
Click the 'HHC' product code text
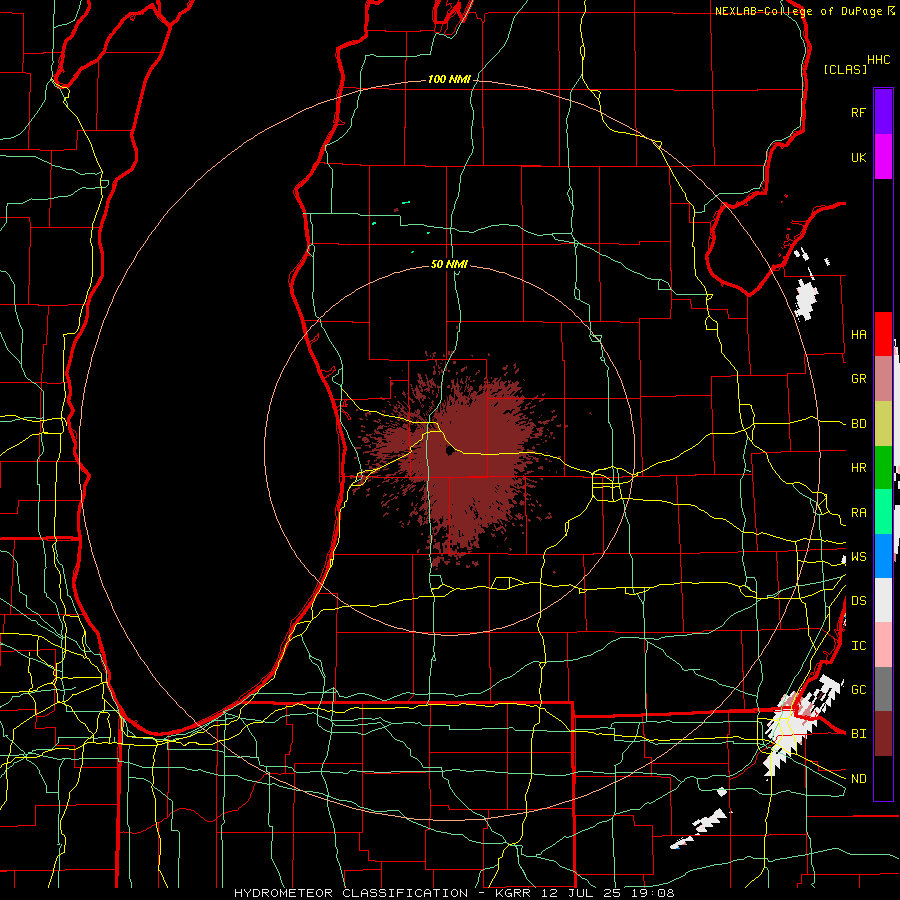click(x=878, y=60)
